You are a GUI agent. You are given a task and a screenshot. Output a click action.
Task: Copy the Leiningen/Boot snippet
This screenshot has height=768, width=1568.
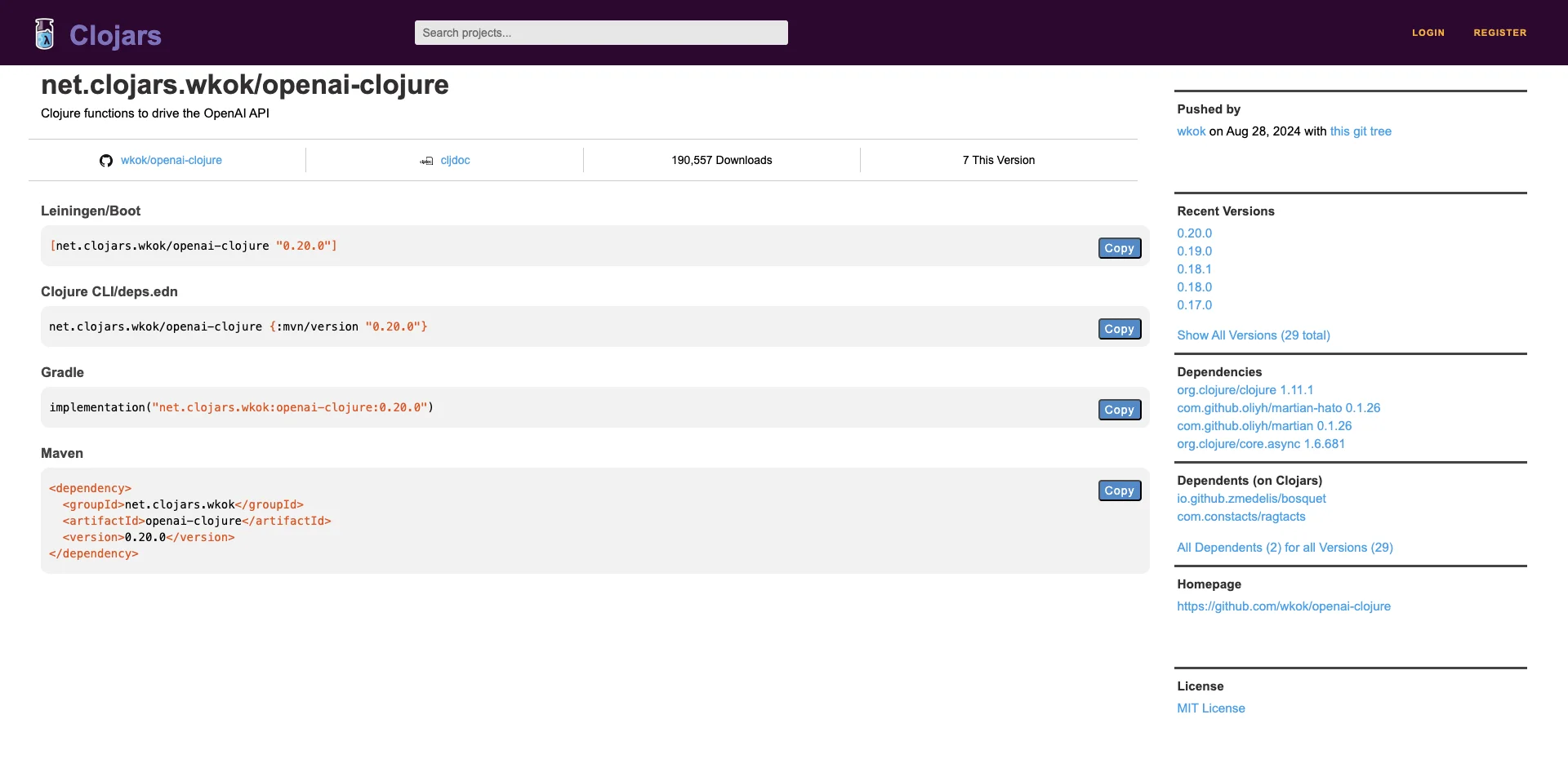click(x=1120, y=248)
